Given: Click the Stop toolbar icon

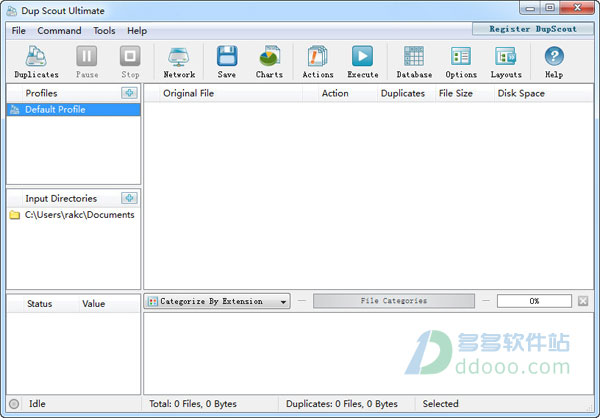Looking at the screenshot, I should 130,62.
